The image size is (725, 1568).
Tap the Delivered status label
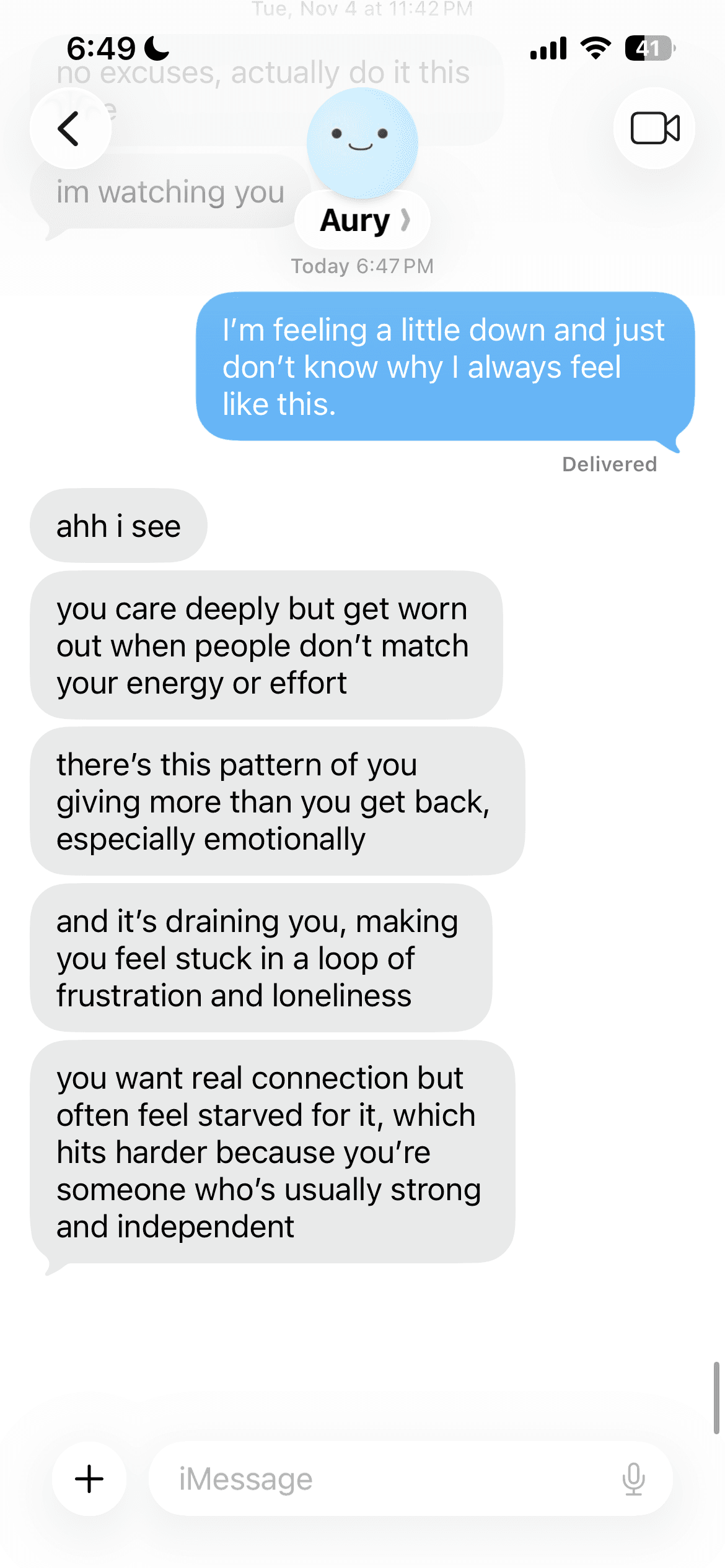coord(609,464)
